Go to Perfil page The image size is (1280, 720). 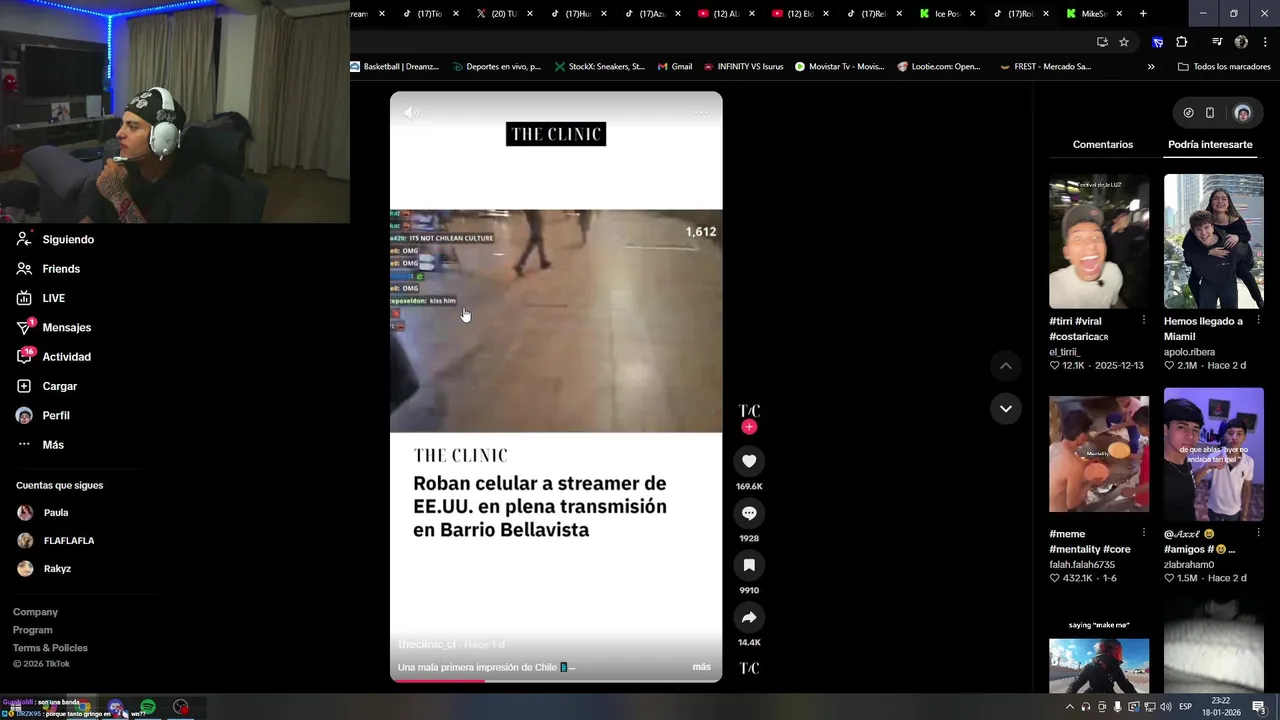point(43,415)
